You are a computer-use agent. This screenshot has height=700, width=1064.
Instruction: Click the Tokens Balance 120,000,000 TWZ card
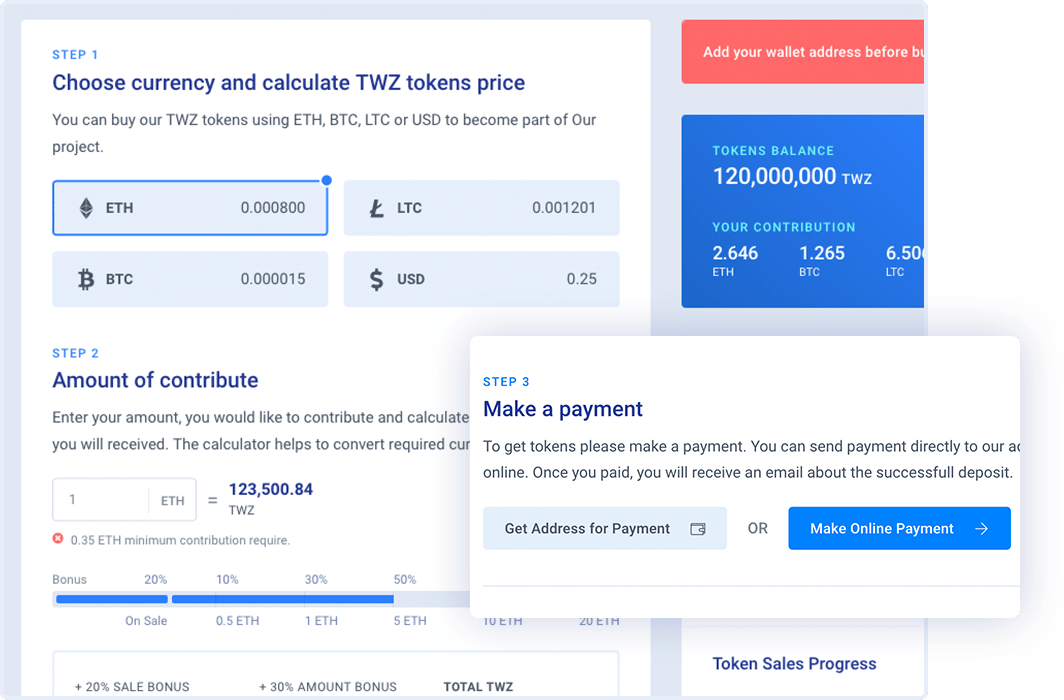pos(802,210)
